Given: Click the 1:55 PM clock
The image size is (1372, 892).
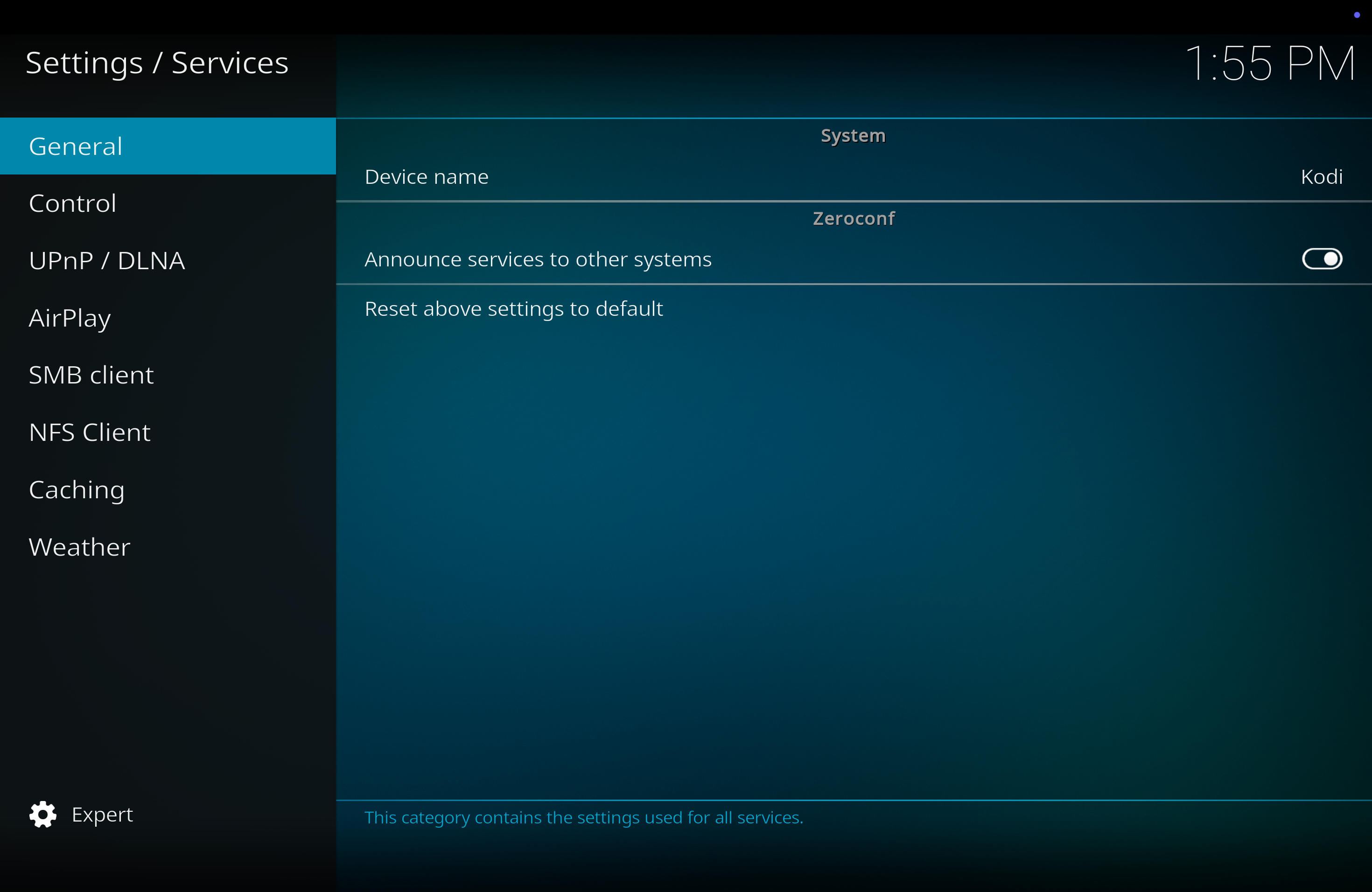Looking at the screenshot, I should [x=1269, y=63].
